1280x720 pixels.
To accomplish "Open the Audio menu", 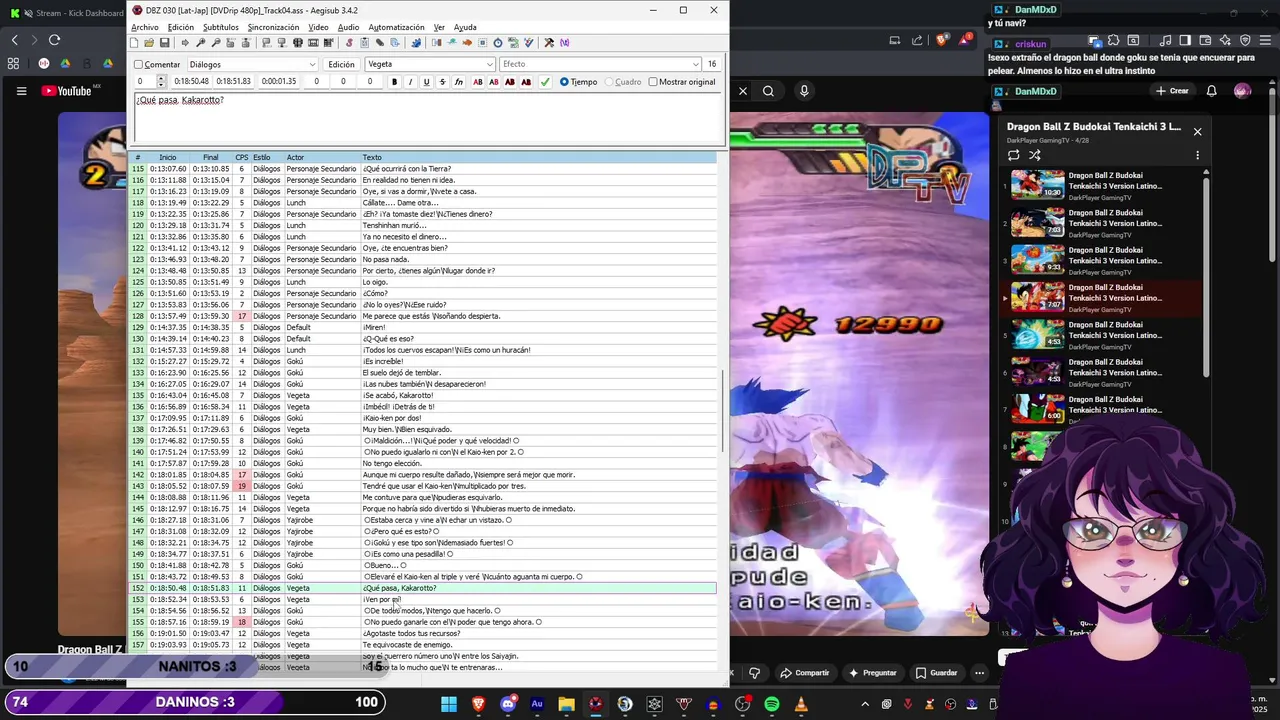I will [348, 27].
